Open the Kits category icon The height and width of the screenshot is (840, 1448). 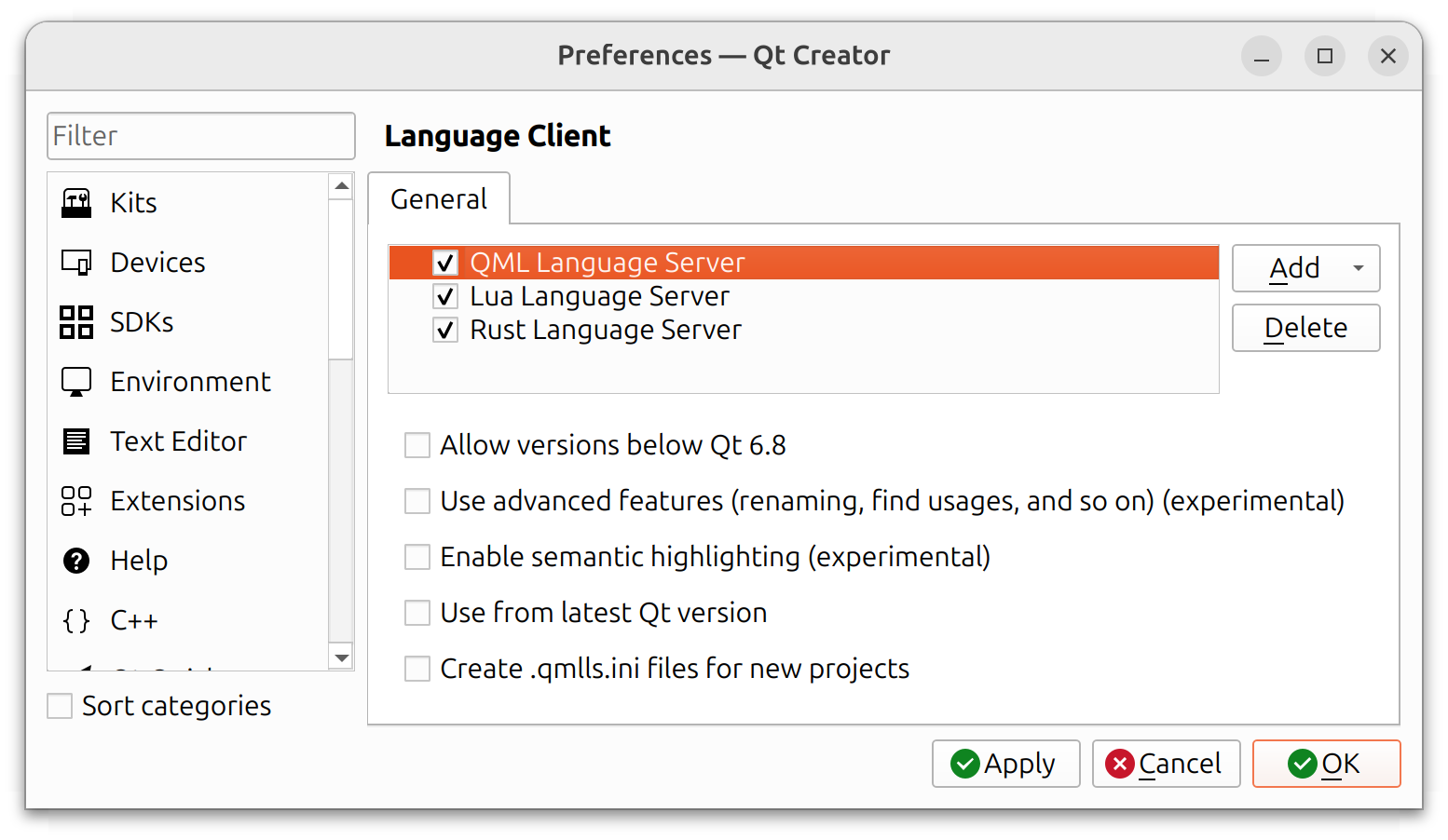tap(76, 203)
